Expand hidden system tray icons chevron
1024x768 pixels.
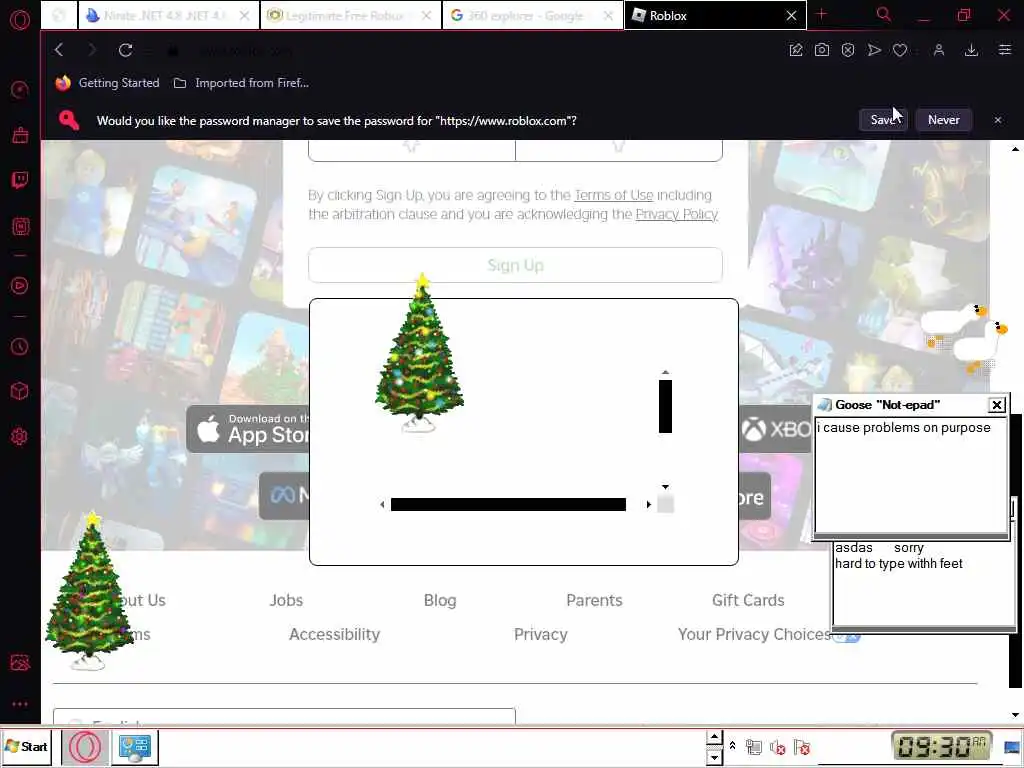pyautogui.click(x=733, y=746)
